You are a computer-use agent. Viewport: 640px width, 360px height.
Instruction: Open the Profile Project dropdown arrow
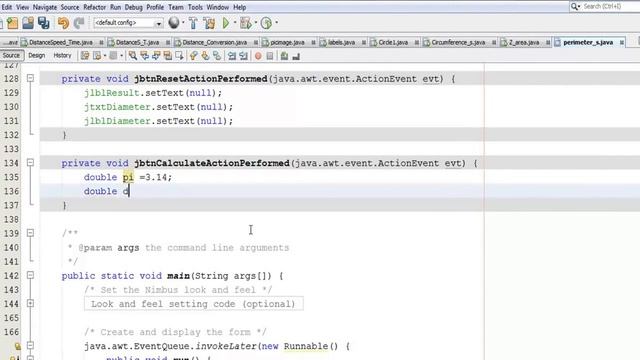coord(276,23)
